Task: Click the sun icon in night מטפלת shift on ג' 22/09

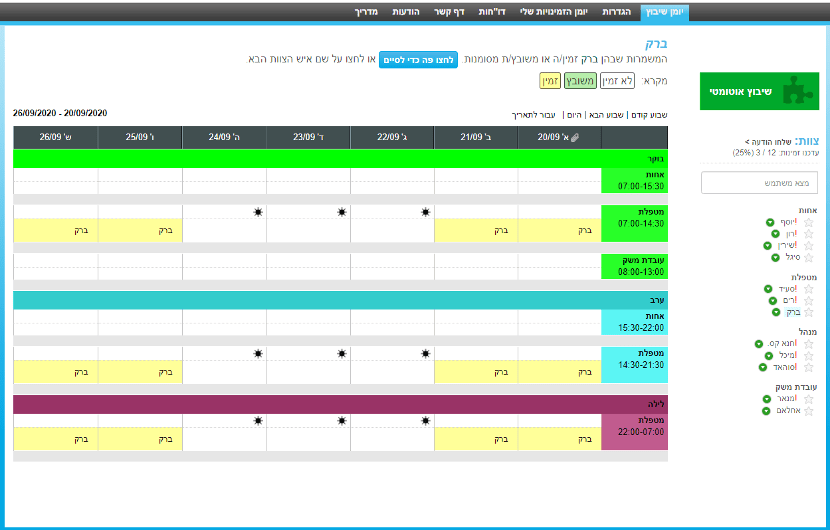Action: (x=427, y=421)
